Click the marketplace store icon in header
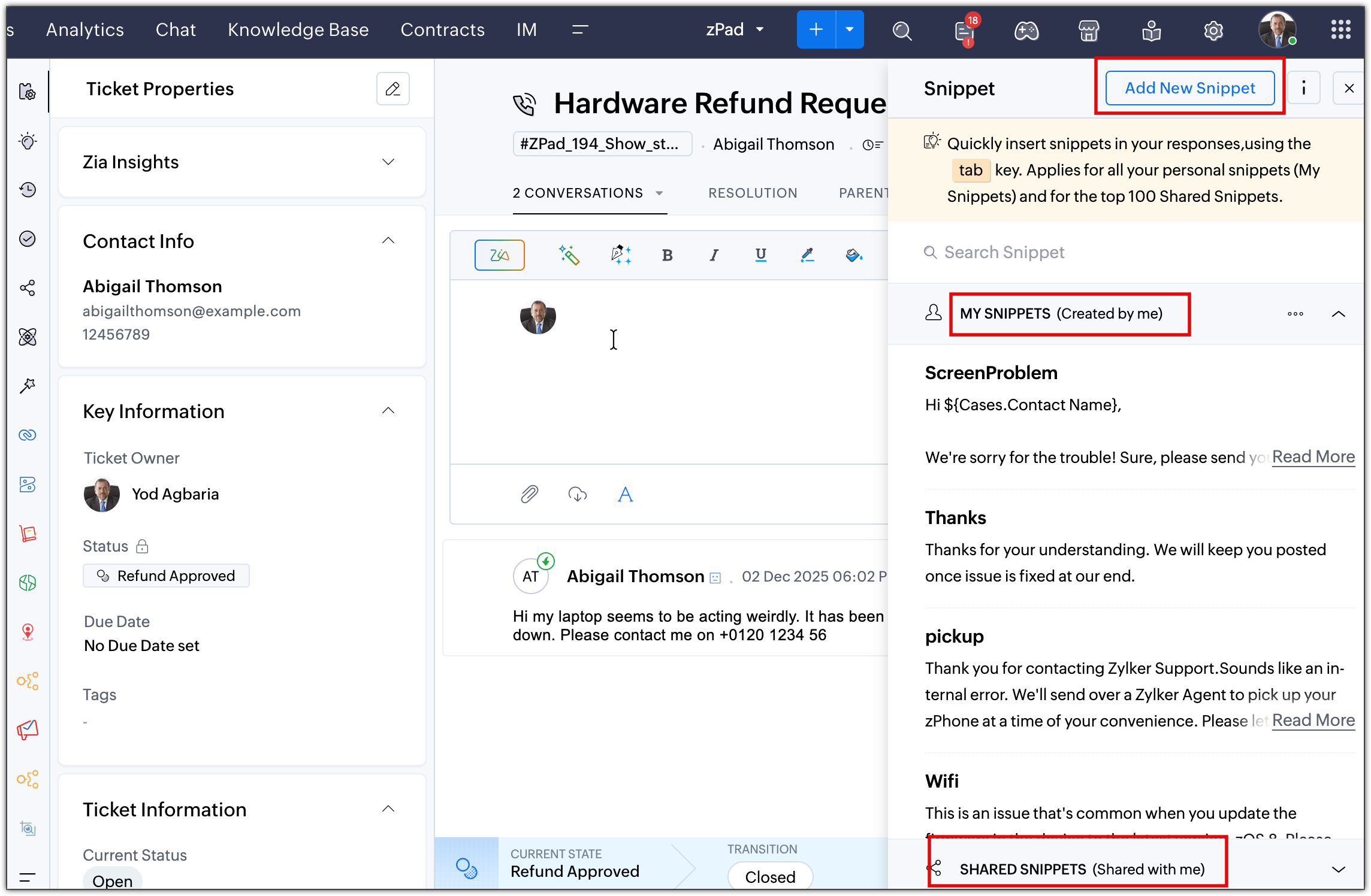 (x=1088, y=30)
